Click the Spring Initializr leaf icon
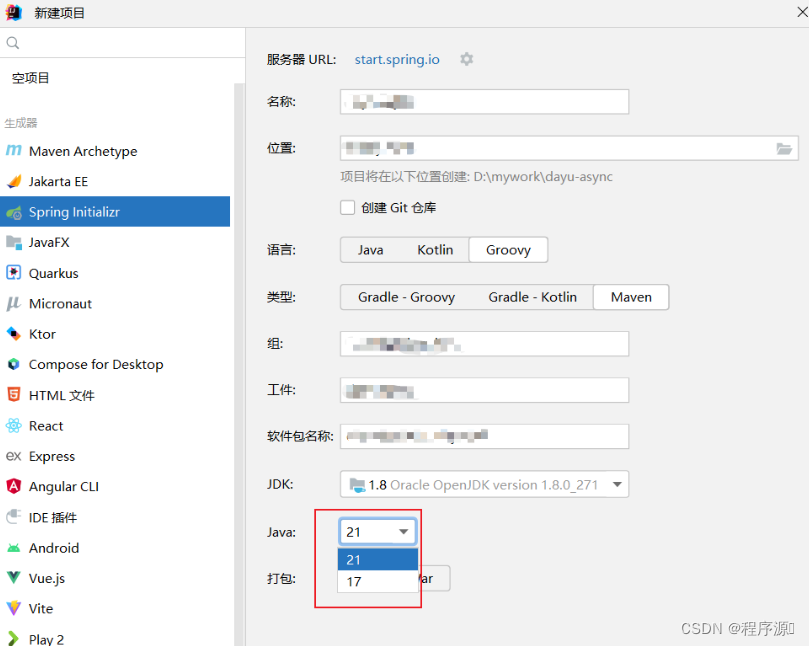Viewport: 809px width, 646px height. click(14, 212)
